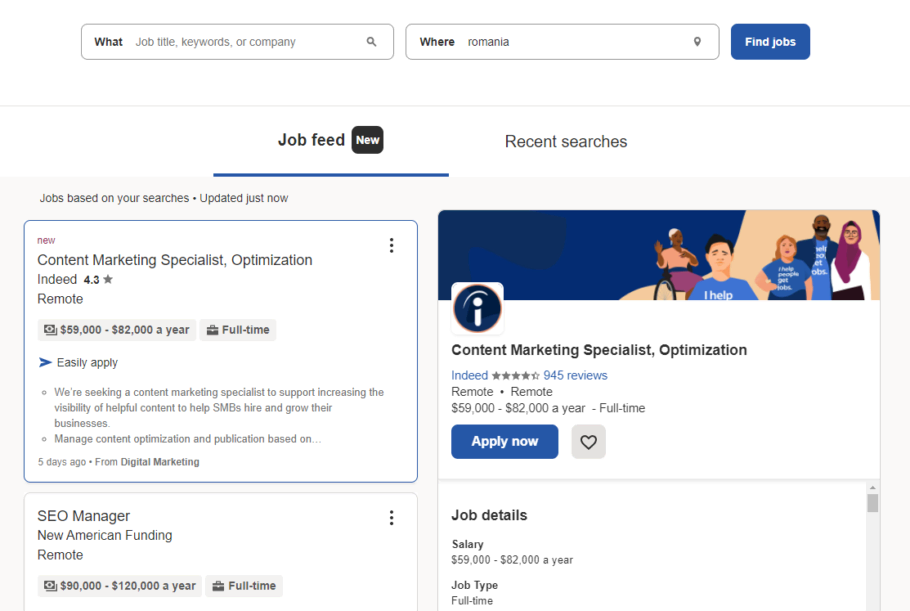Click the "$90,000 - $120,000 a year" salary tag
The height and width of the screenshot is (611, 910).
point(120,586)
